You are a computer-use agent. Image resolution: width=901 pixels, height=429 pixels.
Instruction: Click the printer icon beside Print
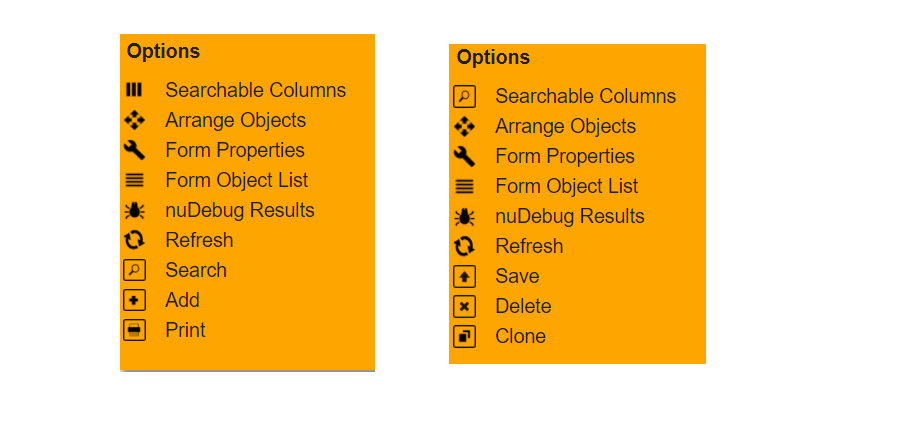134,330
